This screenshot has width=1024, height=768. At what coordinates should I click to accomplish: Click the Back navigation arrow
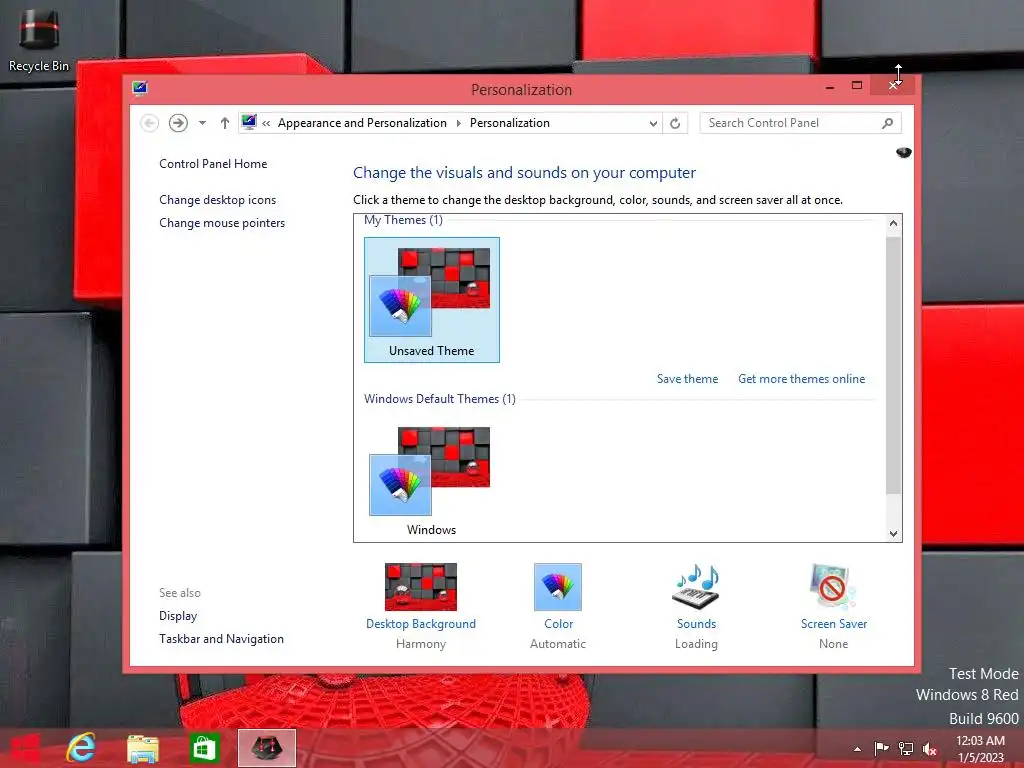point(150,123)
